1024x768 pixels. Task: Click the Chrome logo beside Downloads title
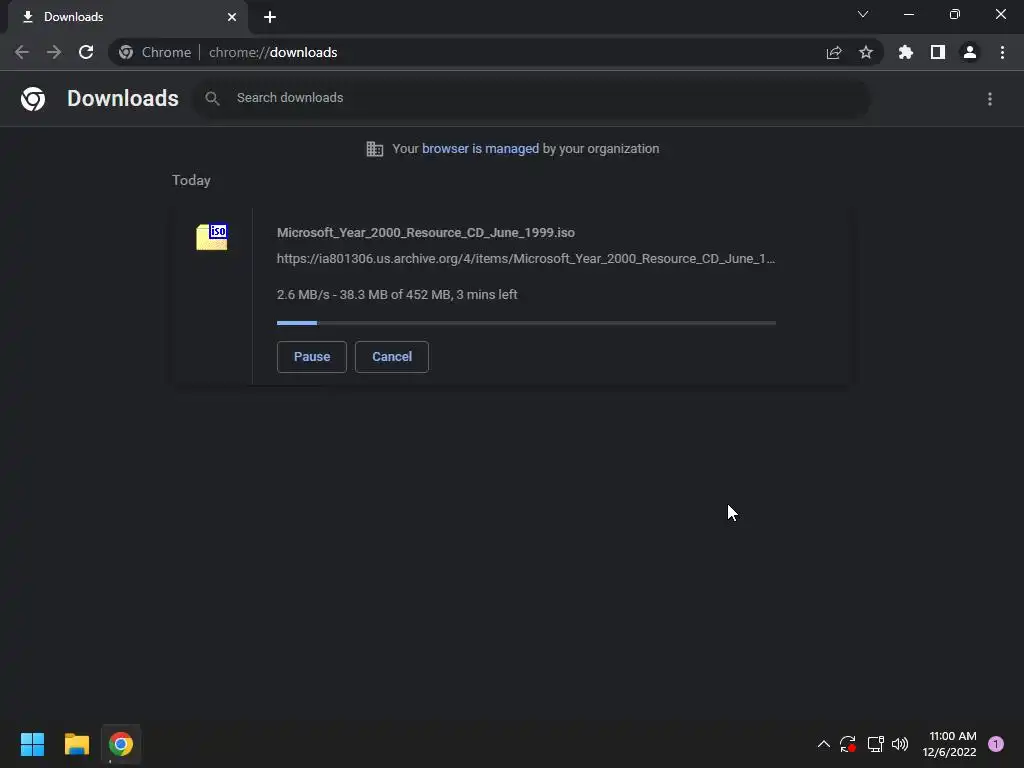(33, 99)
